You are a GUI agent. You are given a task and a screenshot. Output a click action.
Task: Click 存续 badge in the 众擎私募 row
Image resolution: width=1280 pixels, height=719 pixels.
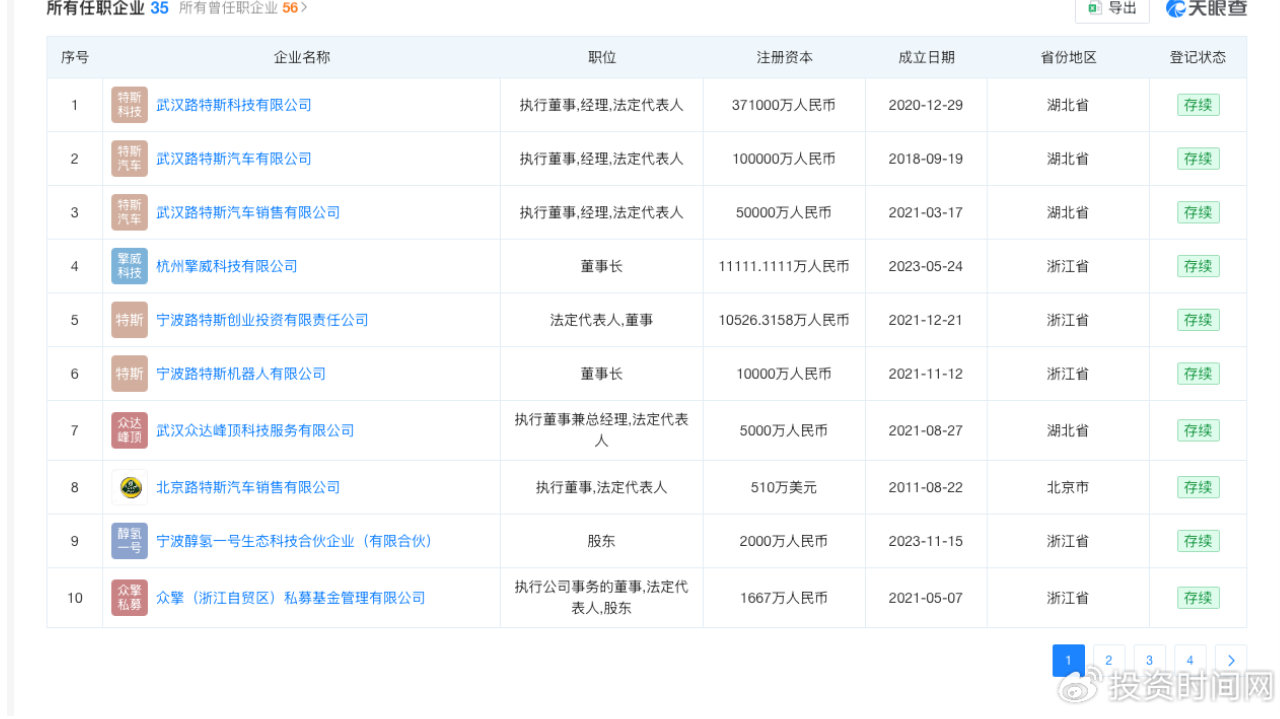(1198, 598)
